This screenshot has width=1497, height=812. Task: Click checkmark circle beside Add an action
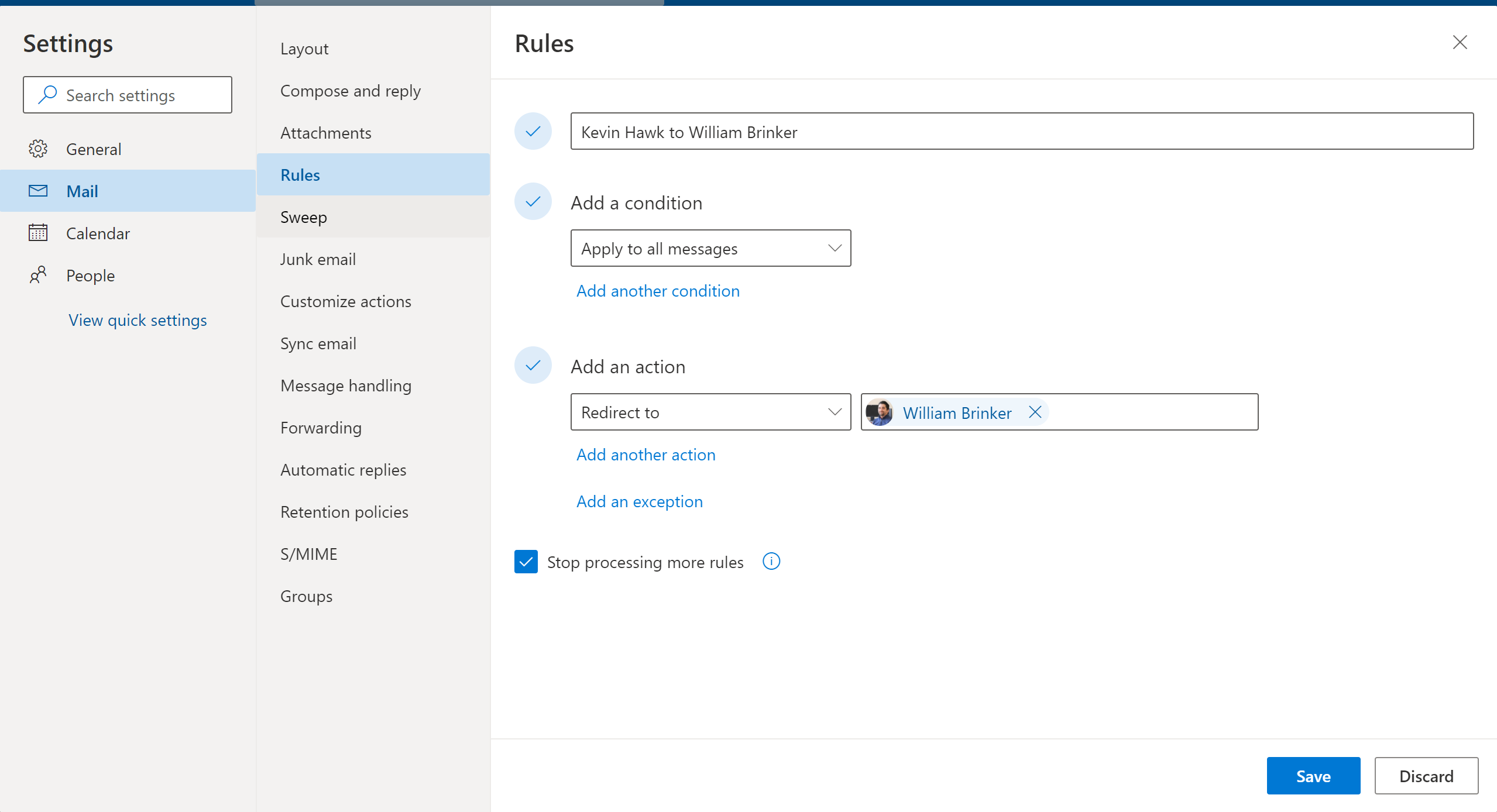(x=533, y=366)
